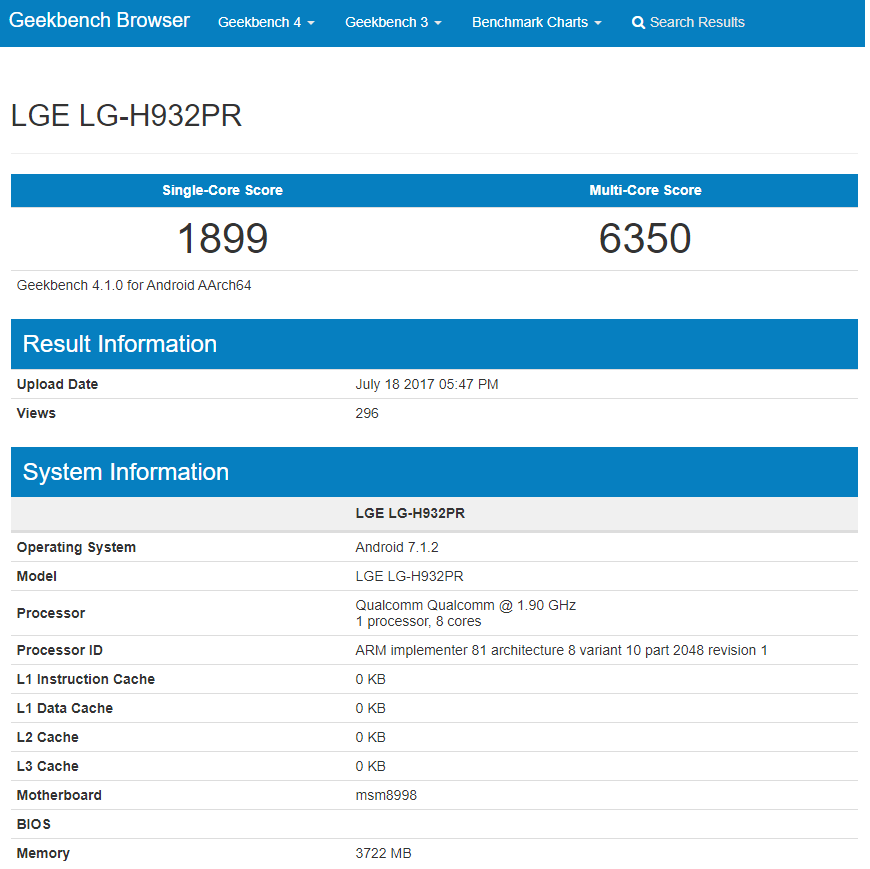Viewport: 870px width, 869px height.
Task: Open the Geekbench Browser home link
Action: point(99,21)
